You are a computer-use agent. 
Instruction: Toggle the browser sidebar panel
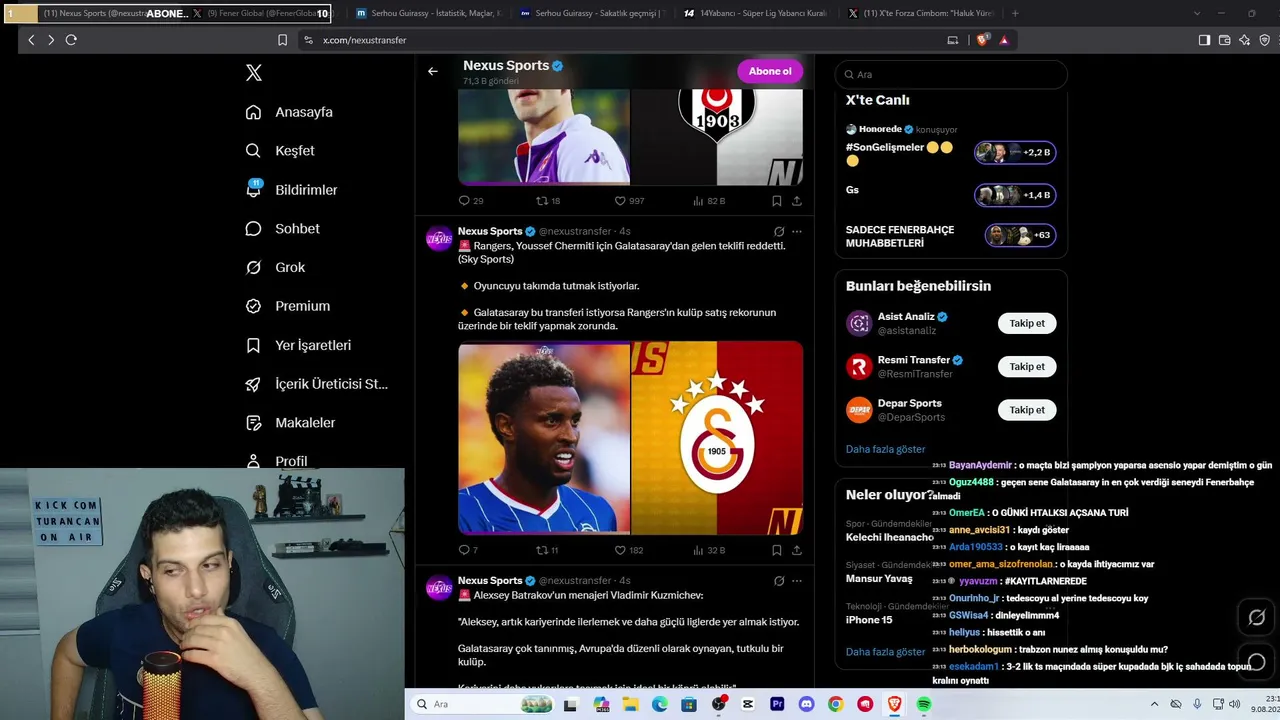click(x=1204, y=40)
